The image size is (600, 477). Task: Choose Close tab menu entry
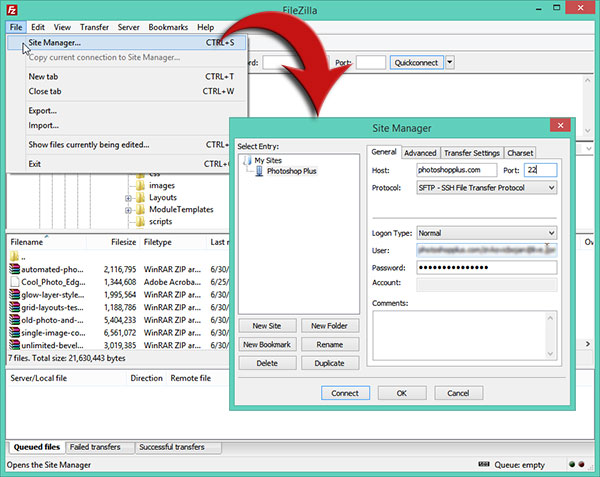tap(127, 91)
